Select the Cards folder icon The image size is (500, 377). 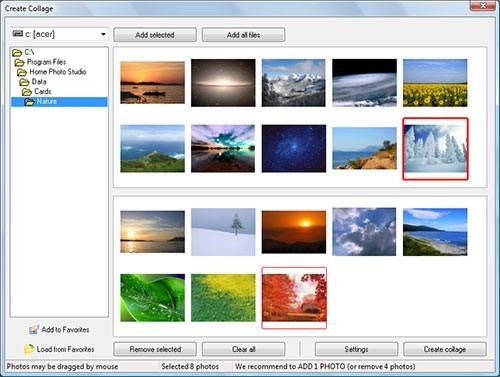[27, 92]
